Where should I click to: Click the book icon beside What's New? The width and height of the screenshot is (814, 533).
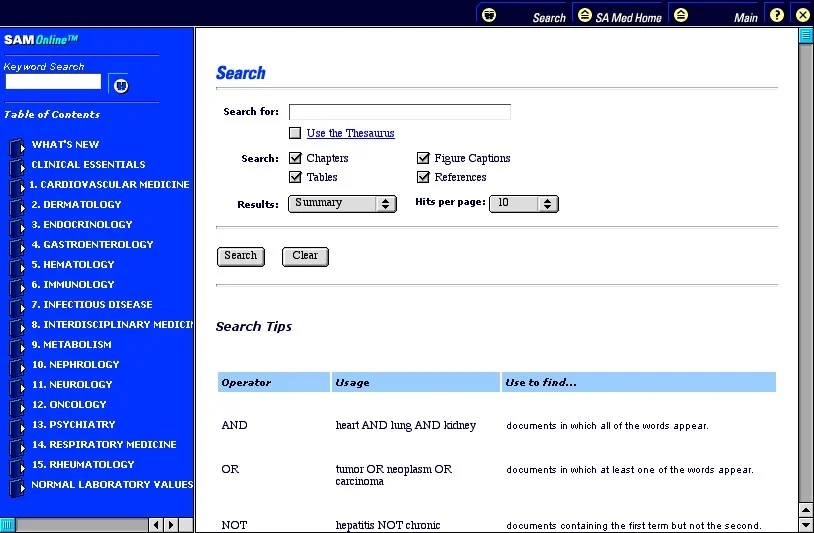[x=17, y=147]
